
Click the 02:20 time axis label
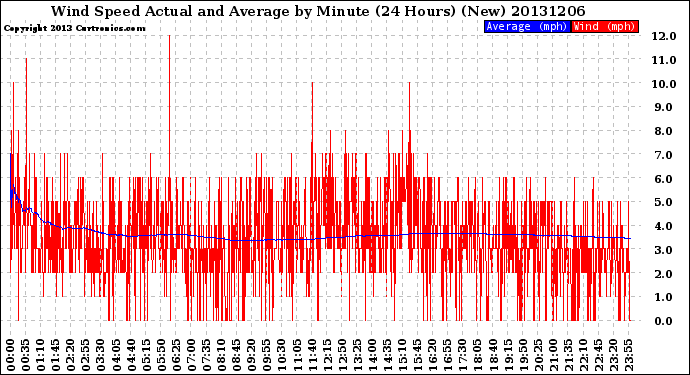click(x=70, y=355)
